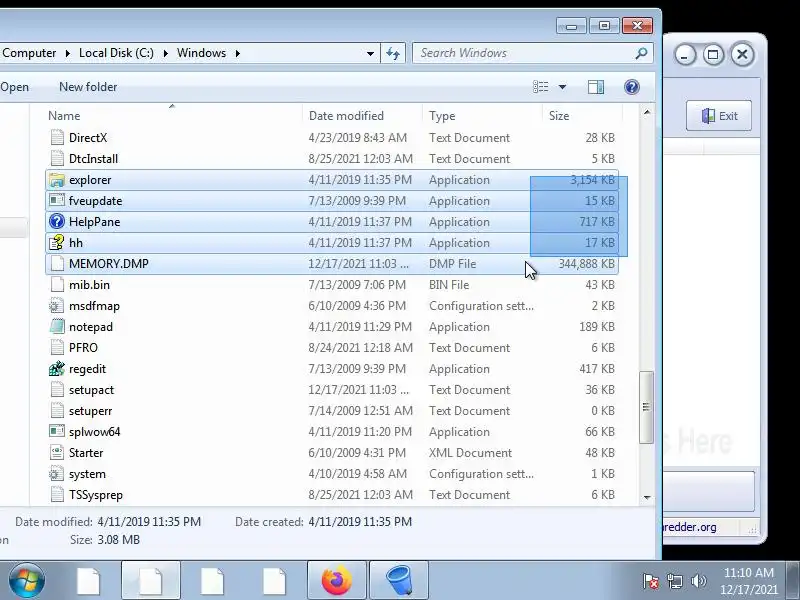The image size is (800, 600).
Task: Sort by the Type column header
Action: coord(482,116)
